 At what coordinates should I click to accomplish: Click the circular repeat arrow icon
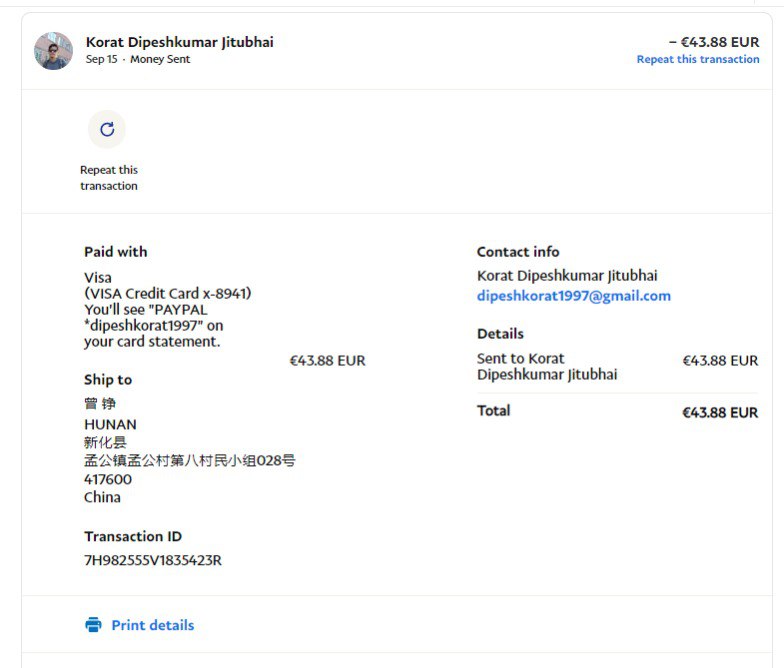(x=107, y=129)
